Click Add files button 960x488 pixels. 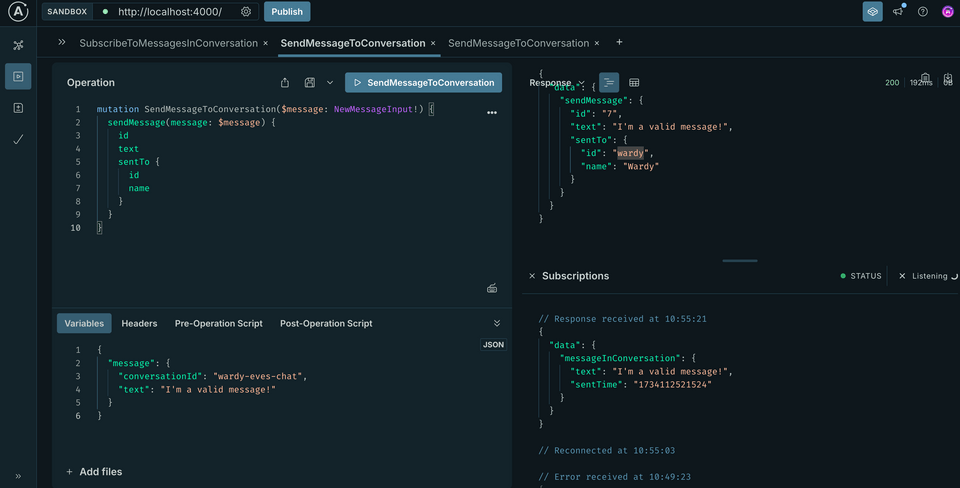tap(94, 471)
